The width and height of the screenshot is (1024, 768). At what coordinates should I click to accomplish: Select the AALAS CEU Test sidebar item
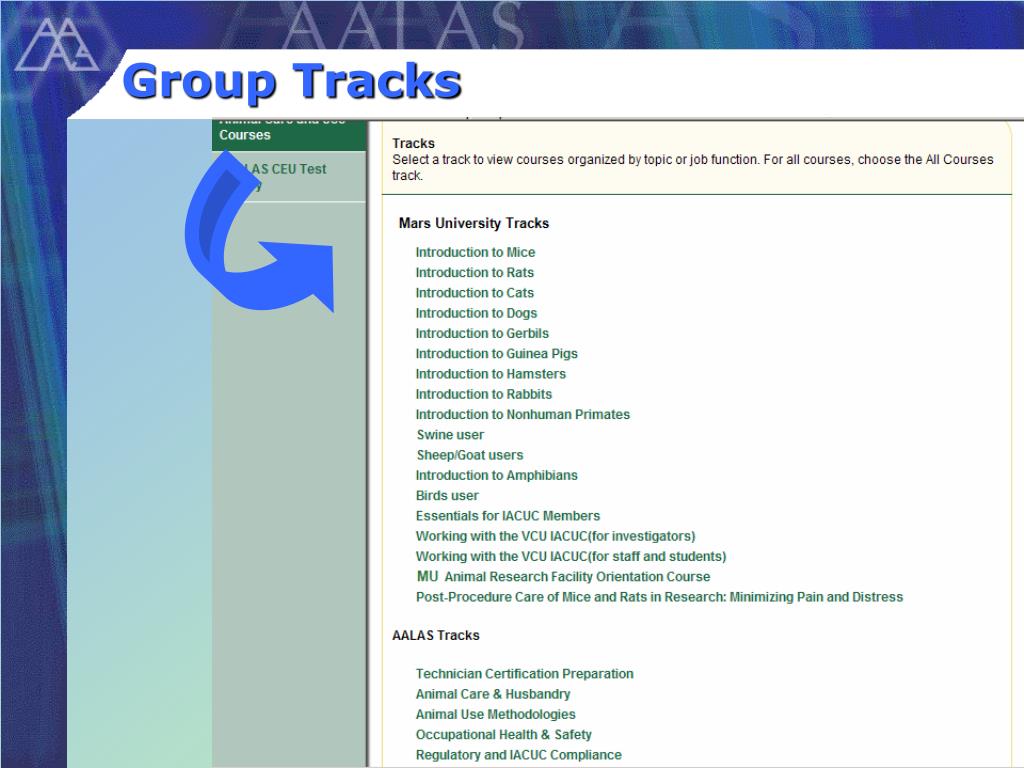[289, 177]
